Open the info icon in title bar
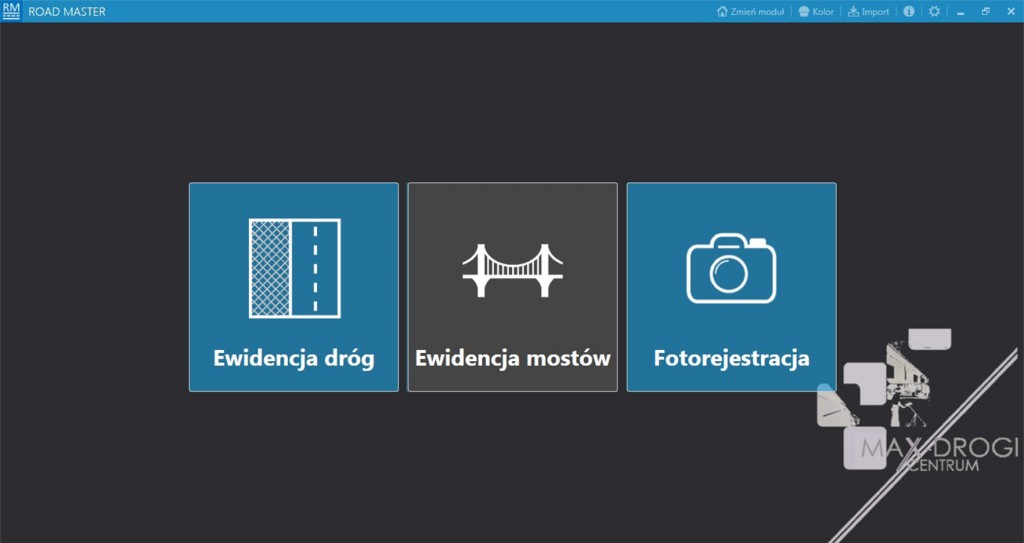Screen dimensions: 1024x543 coord(908,12)
